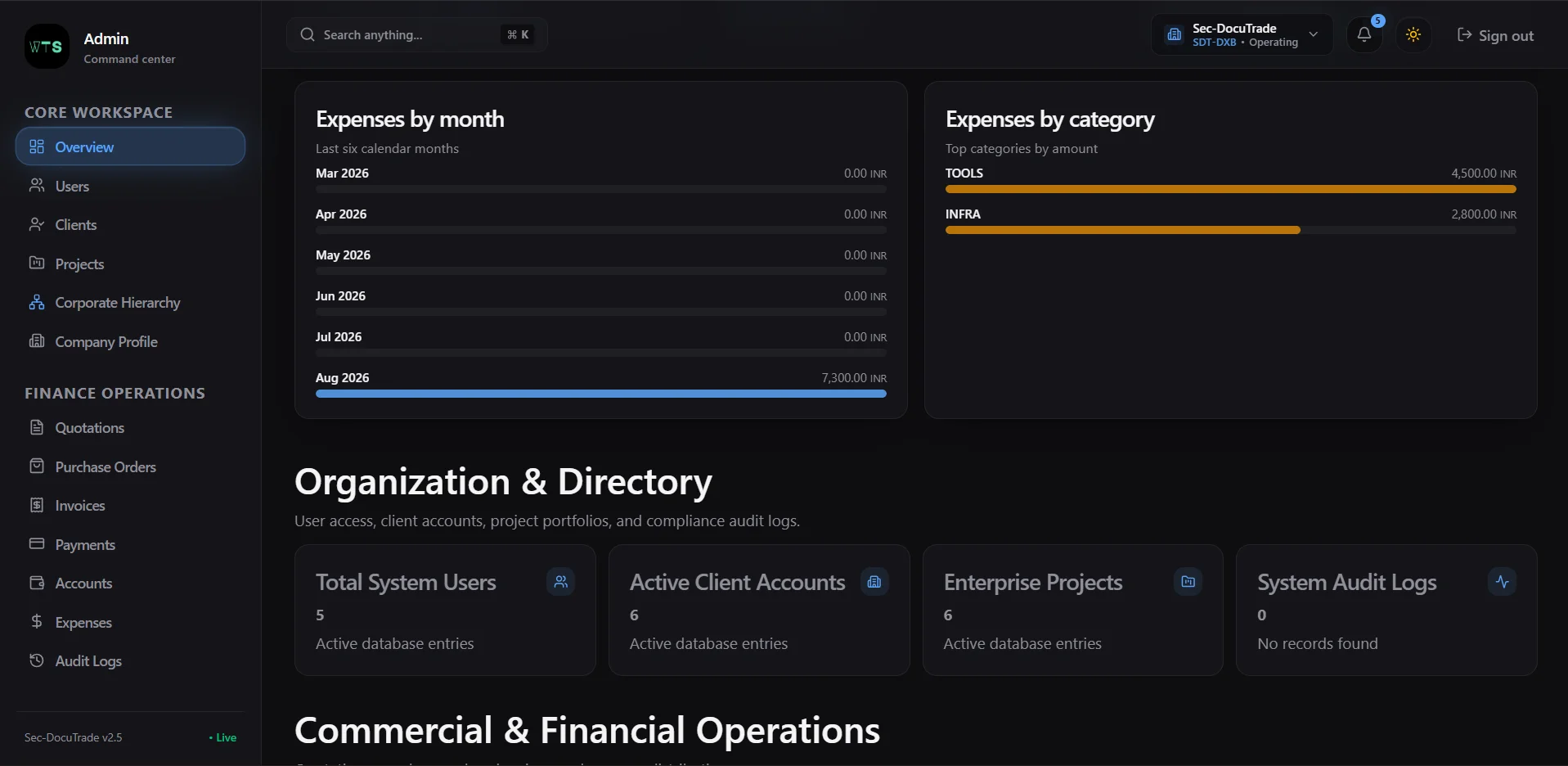
Task: Click the Sign out button
Action: tap(1495, 35)
